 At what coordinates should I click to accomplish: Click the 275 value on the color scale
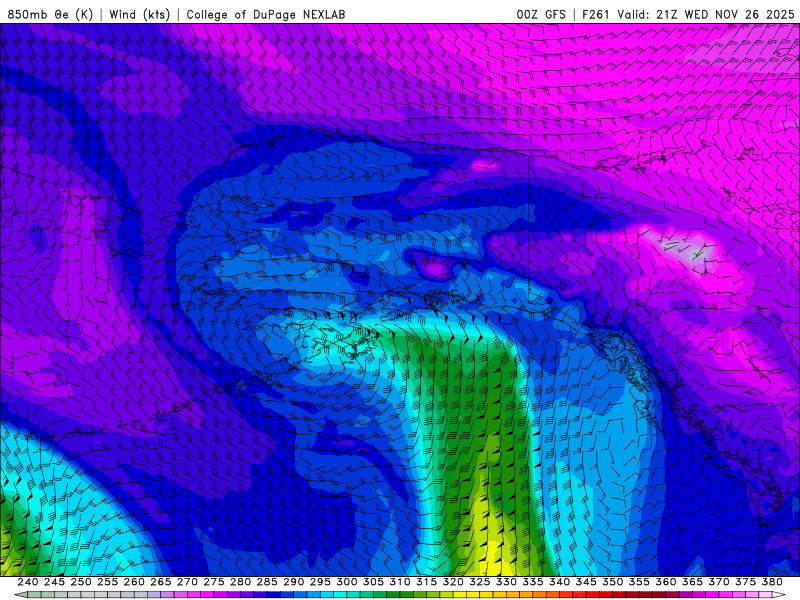tap(214, 582)
